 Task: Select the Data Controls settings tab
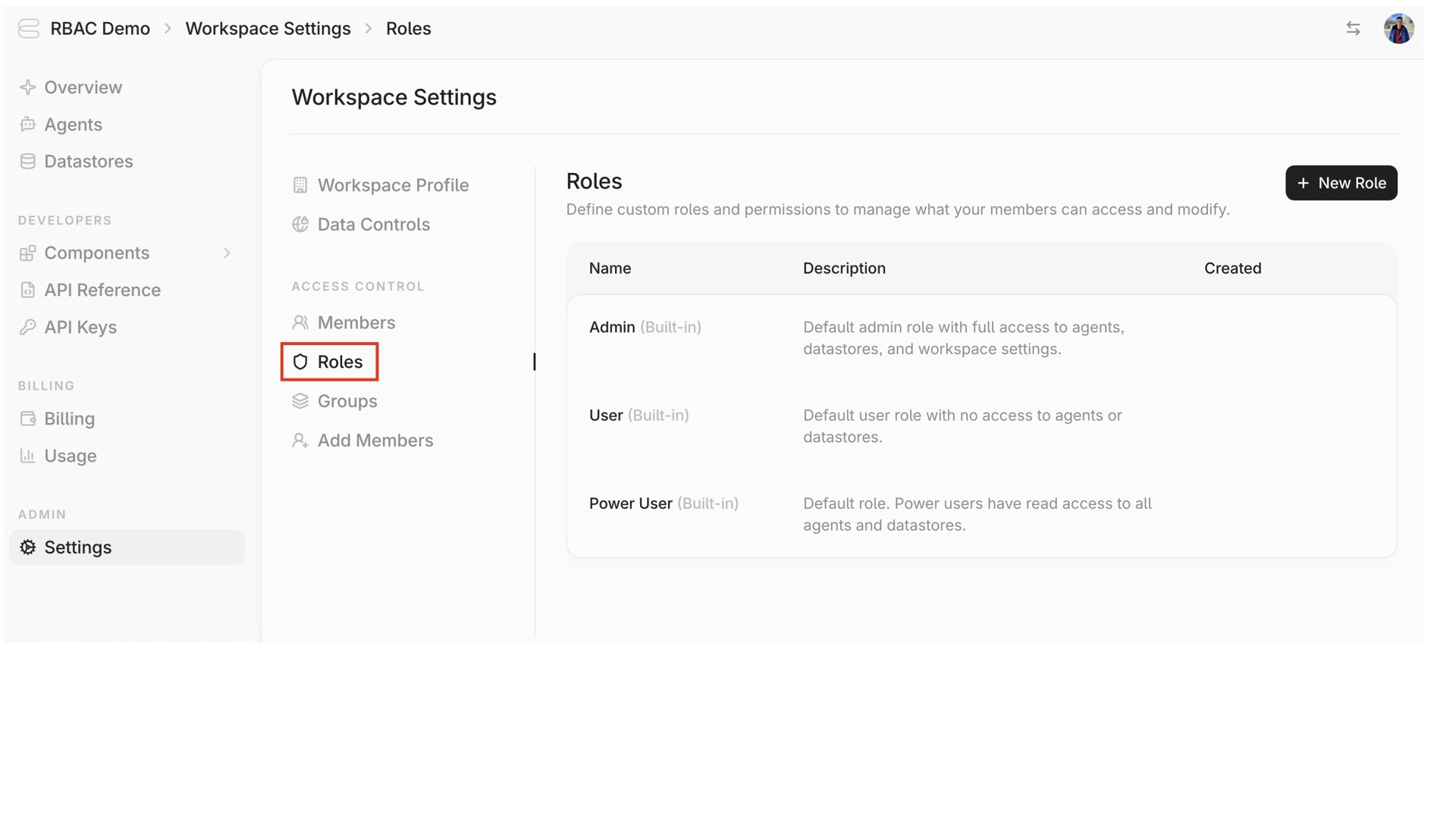[373, 224]
